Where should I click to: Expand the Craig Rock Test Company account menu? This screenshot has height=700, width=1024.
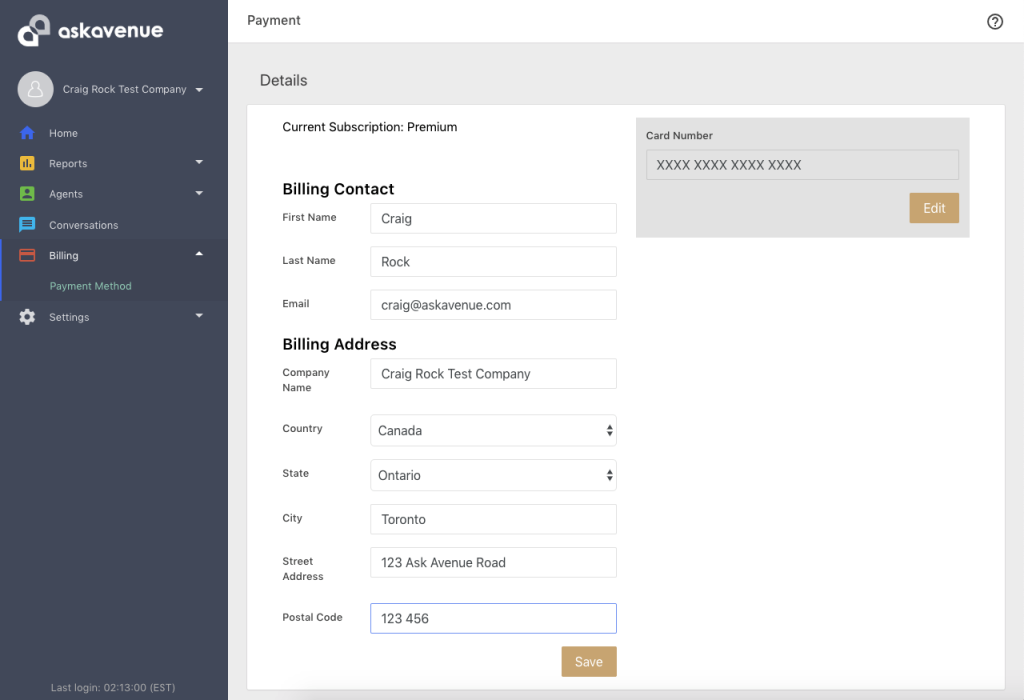click(199, 89)
